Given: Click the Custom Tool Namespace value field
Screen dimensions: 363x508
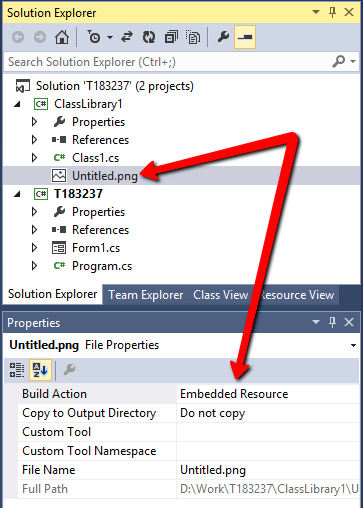Looking at the screenshot, I should pyautogui.click(x=268, y=451).
